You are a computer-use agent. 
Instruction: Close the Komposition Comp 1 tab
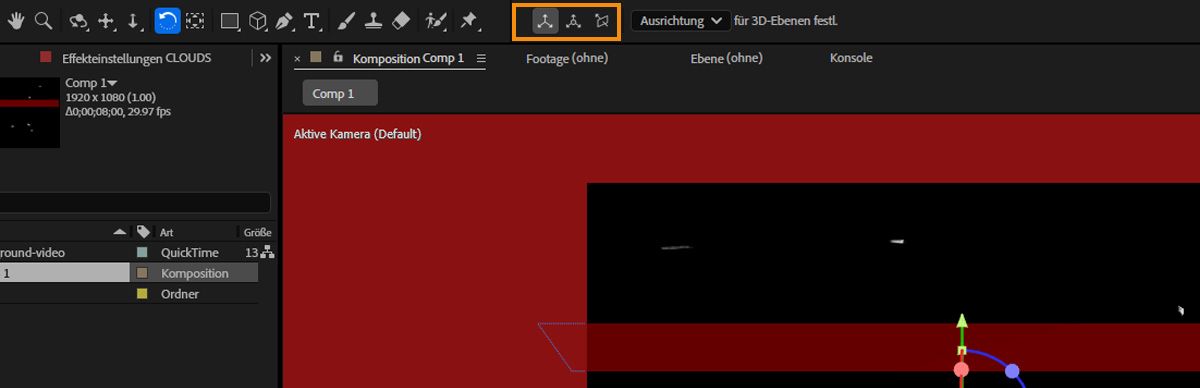click(x=297, y=58)
